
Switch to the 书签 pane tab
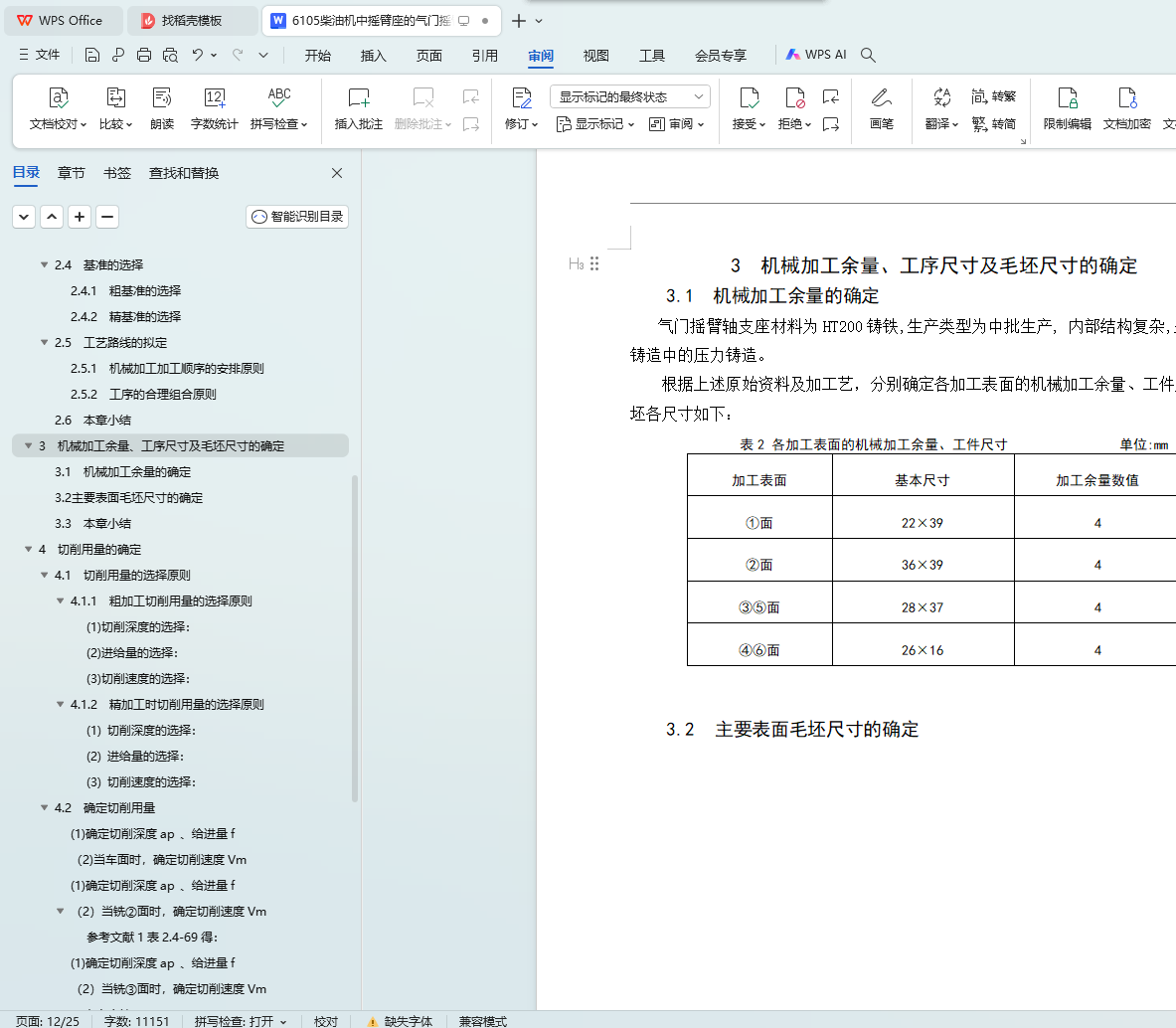pyautogui.click(x=117, y=173)
